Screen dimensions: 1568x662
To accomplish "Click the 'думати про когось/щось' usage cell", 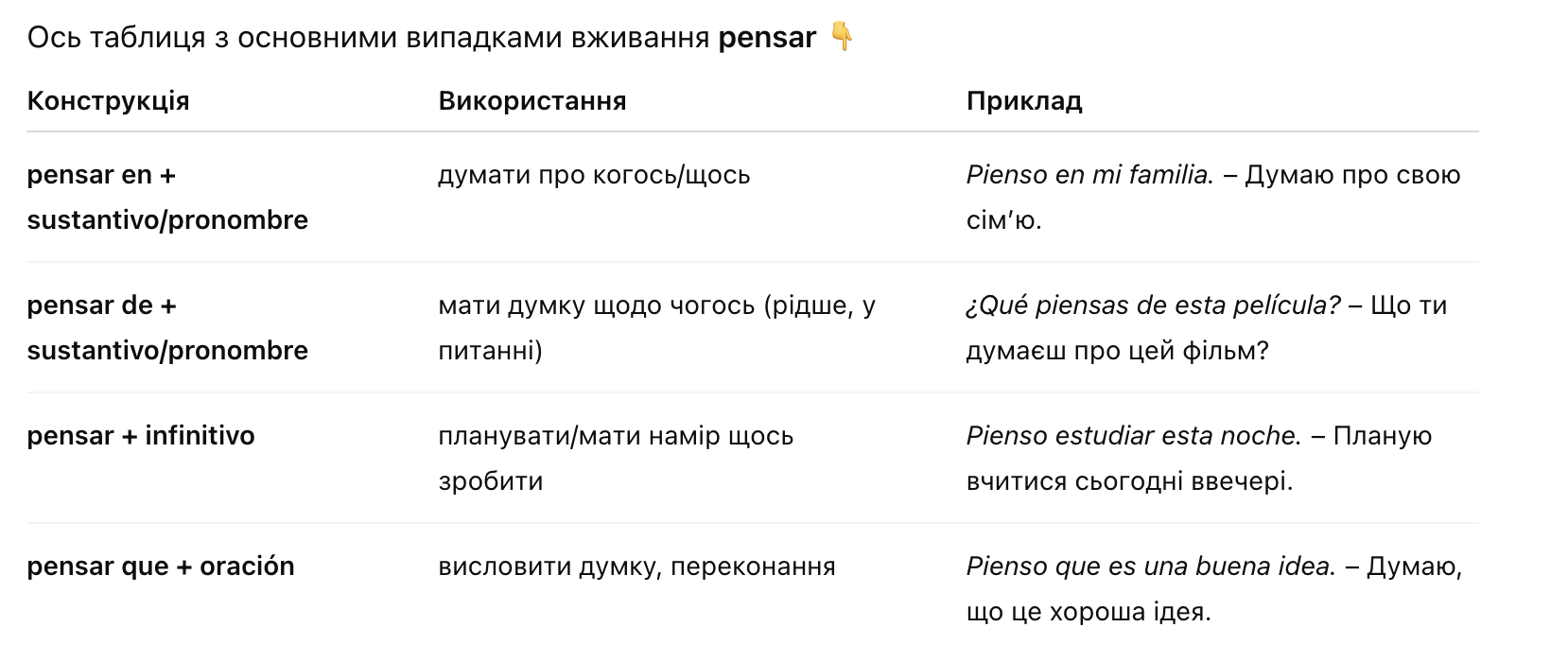I will tap(594, 175).
